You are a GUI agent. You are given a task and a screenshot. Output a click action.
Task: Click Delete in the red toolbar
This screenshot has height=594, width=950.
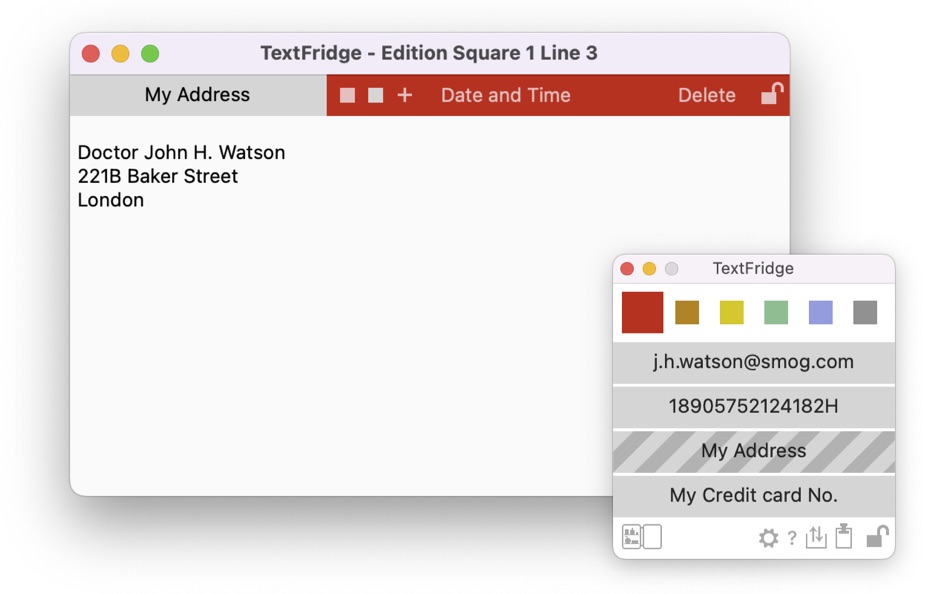click(706, 95)
